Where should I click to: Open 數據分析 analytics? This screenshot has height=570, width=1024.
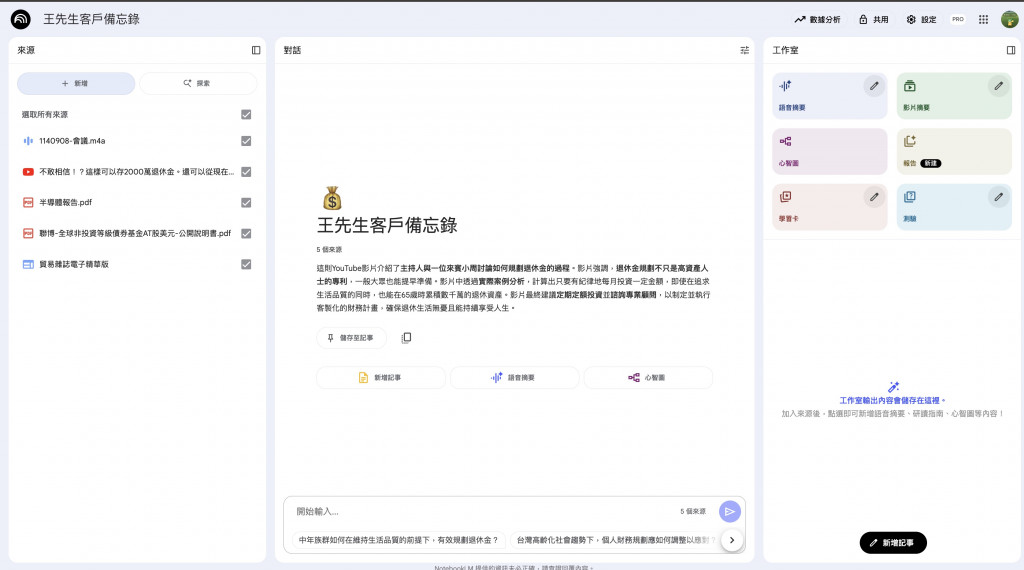coord(817,20)
